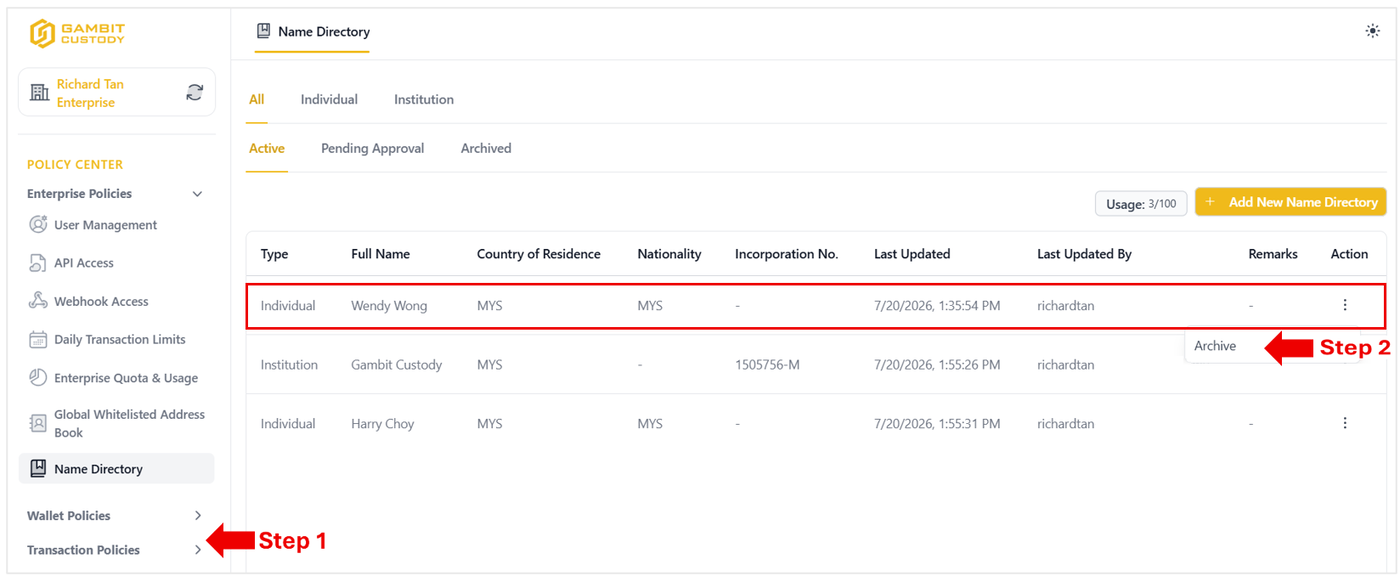This screenshot has width=1400, height=576.
Task: Click the Richard Tan Enterprise building icon
Action: (39, 93)
